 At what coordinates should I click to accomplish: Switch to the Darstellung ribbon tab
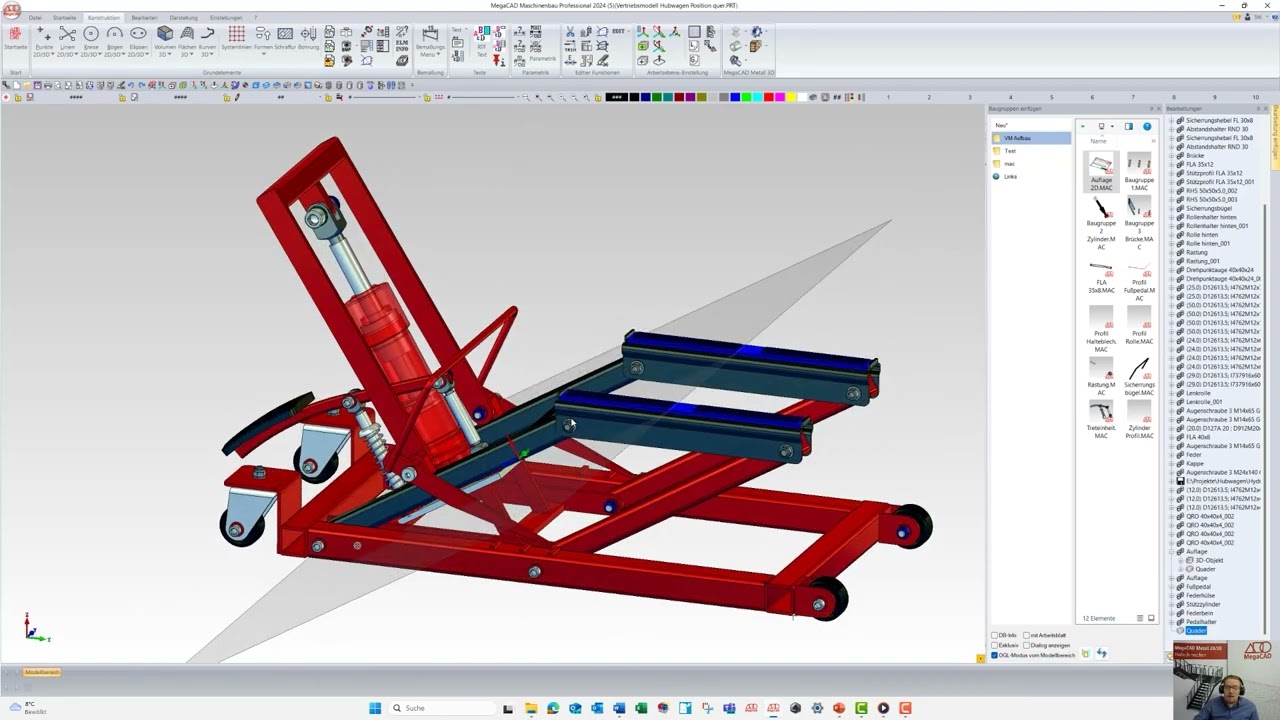pos(183,17)
